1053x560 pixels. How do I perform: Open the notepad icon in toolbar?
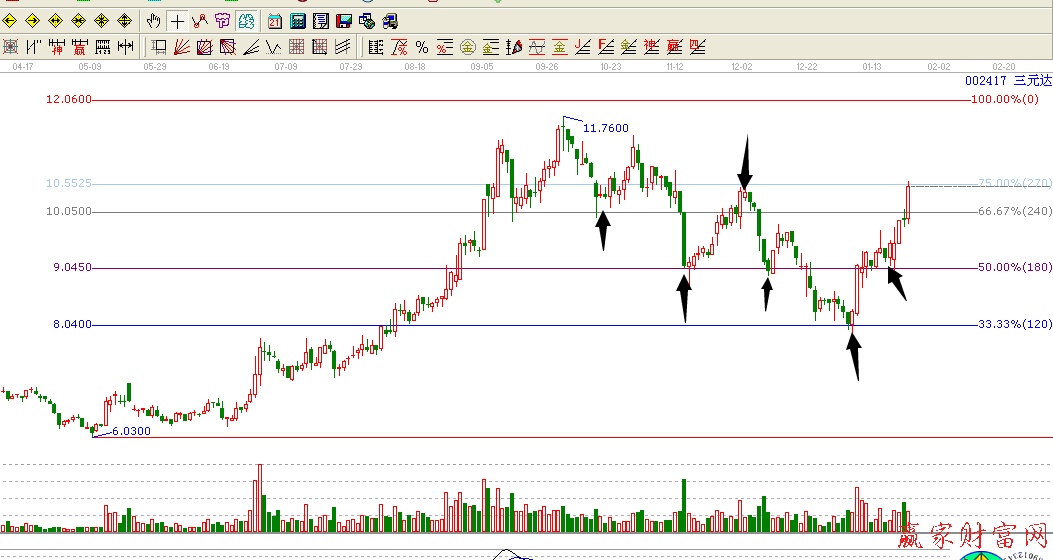click(x=320, y=20)
